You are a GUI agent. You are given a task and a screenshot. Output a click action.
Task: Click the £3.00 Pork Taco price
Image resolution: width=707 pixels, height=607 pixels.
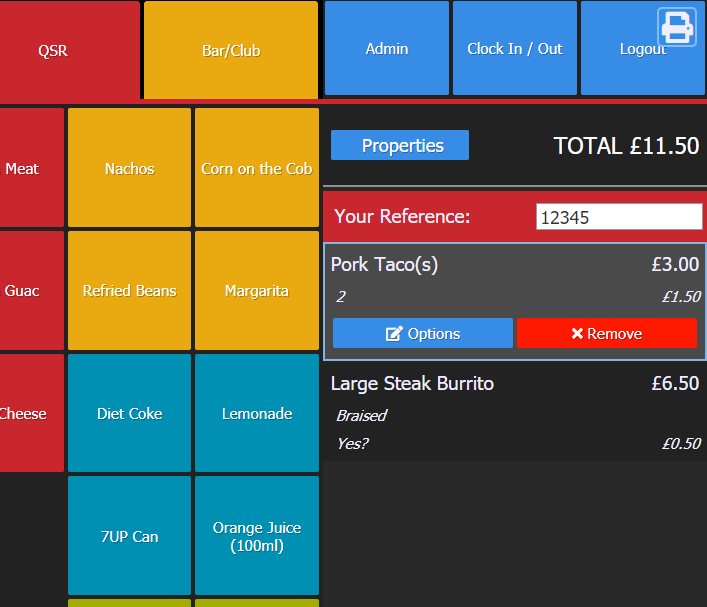click(x=675, y=264)
